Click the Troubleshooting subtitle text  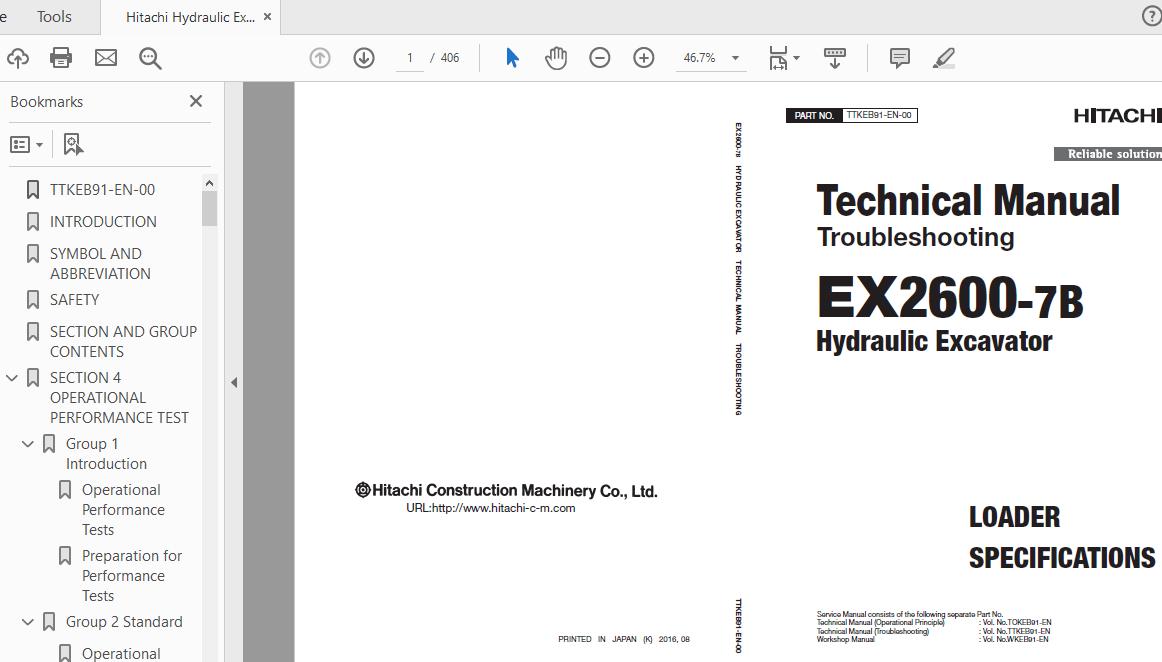tap(915, 237)
